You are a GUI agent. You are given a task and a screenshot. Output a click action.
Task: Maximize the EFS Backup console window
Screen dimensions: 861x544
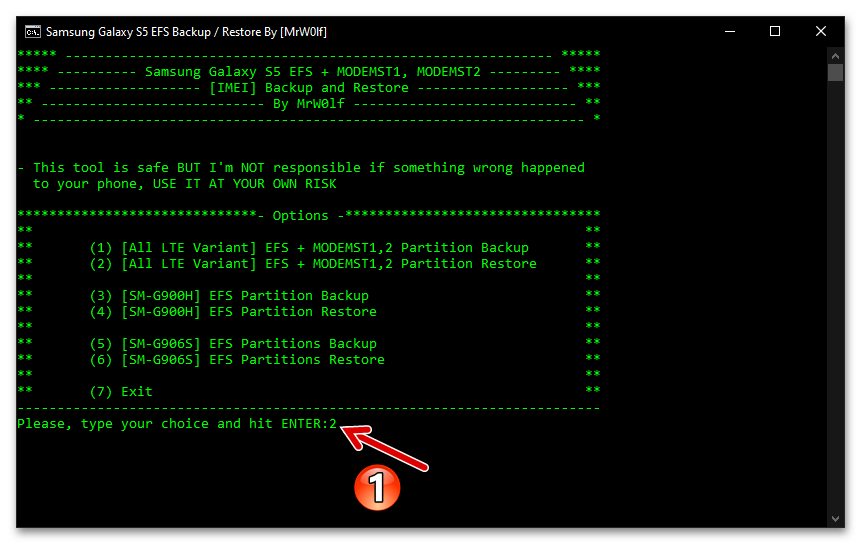click(x=775, y=31)
